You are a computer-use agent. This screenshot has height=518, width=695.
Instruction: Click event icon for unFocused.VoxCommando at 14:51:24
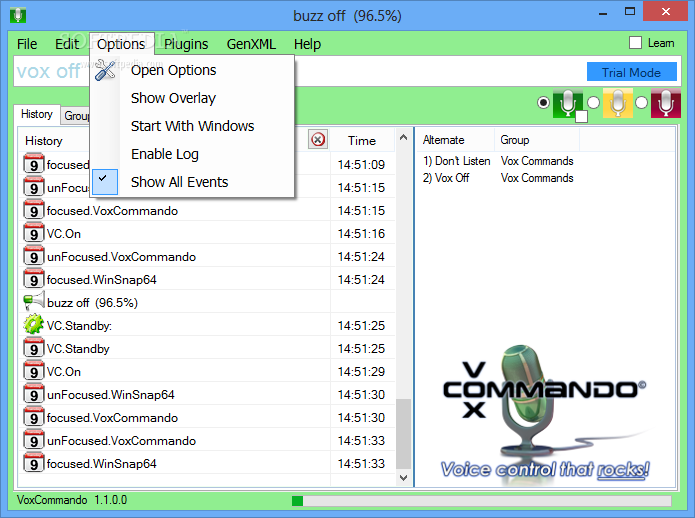(34, 256)
